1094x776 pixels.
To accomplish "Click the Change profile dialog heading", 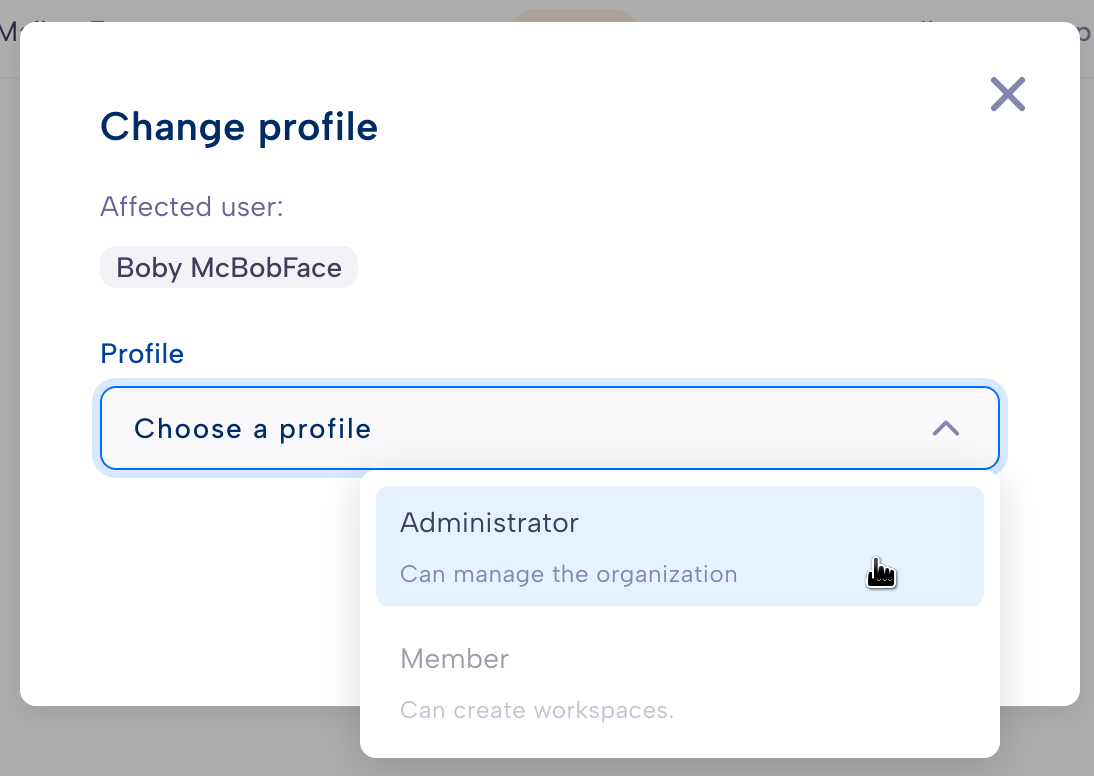I will point(239,127).
